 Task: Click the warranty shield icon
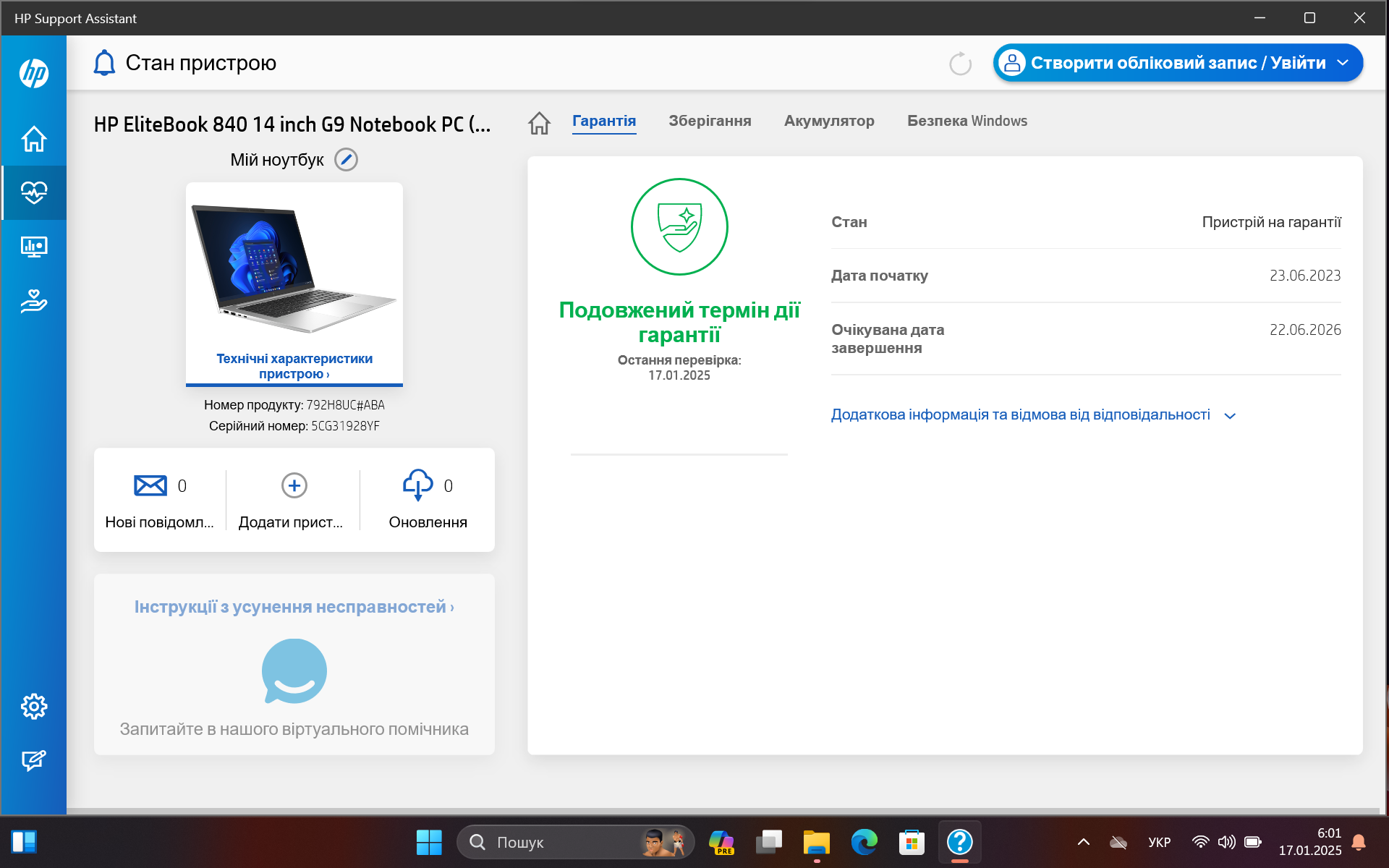[679, 226]
